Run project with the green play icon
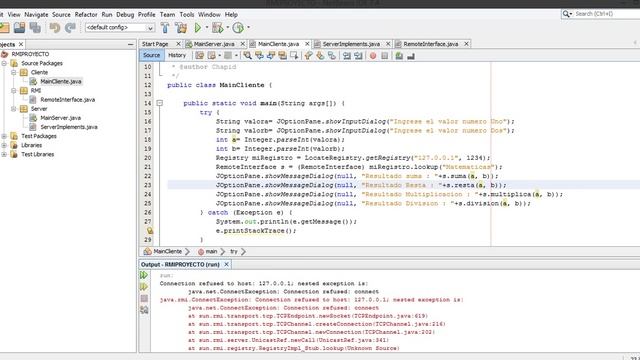 [198, 27]
